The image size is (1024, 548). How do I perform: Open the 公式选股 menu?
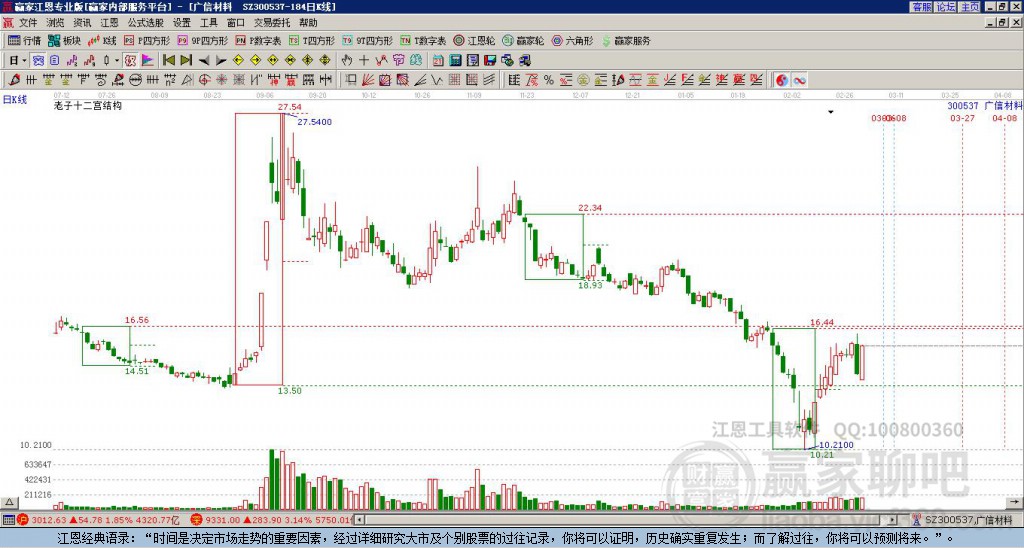click(146, 23)
